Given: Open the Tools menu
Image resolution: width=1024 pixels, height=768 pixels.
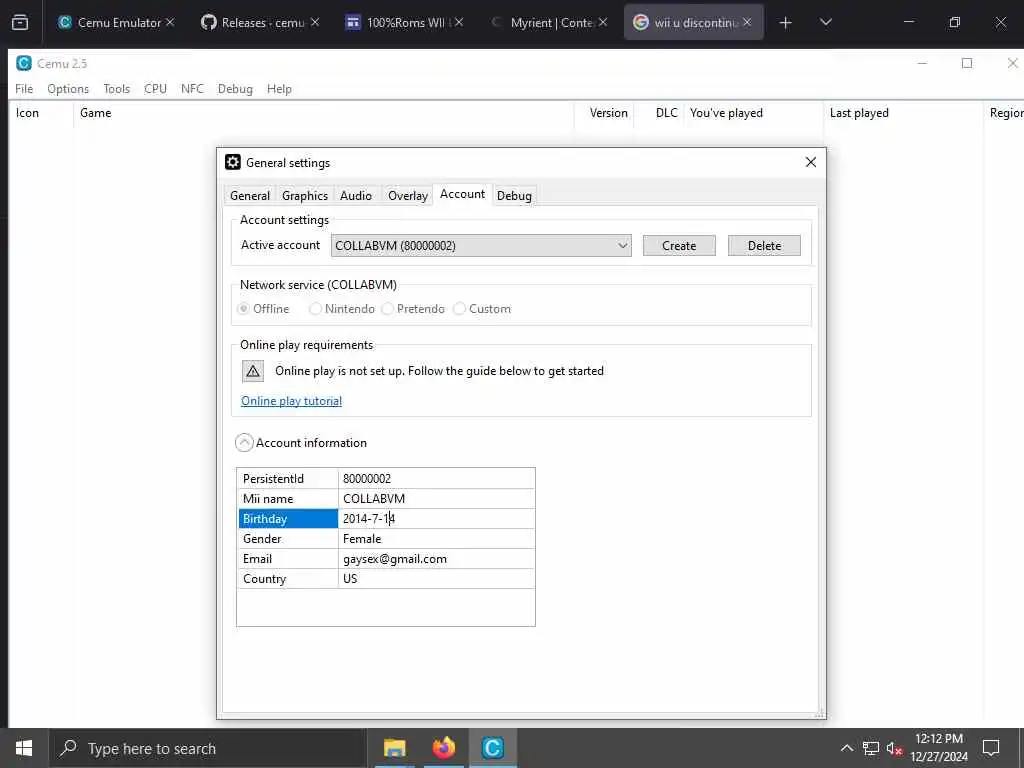Looking at the screenshot, I should coord(116,89).
